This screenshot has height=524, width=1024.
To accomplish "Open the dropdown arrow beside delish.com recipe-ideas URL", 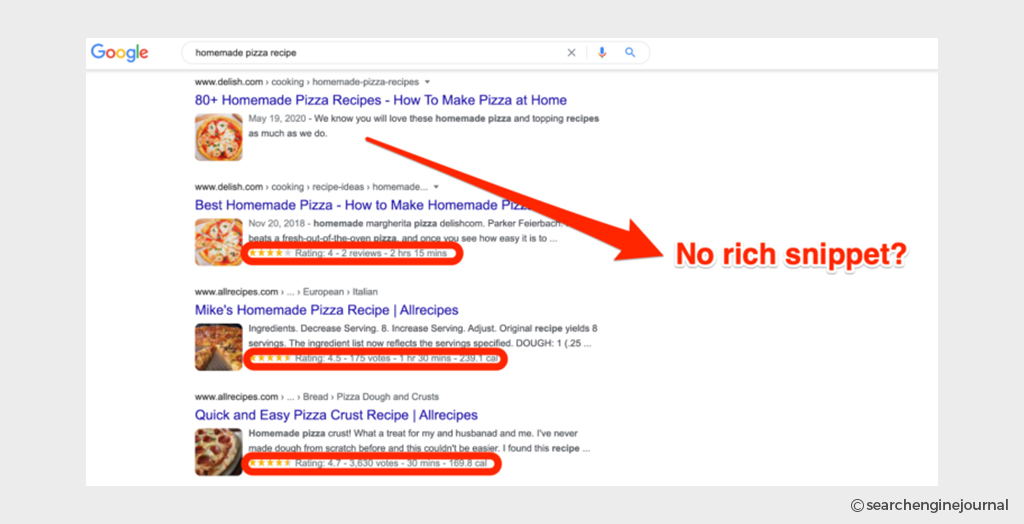I will click(x=436, y=187).
